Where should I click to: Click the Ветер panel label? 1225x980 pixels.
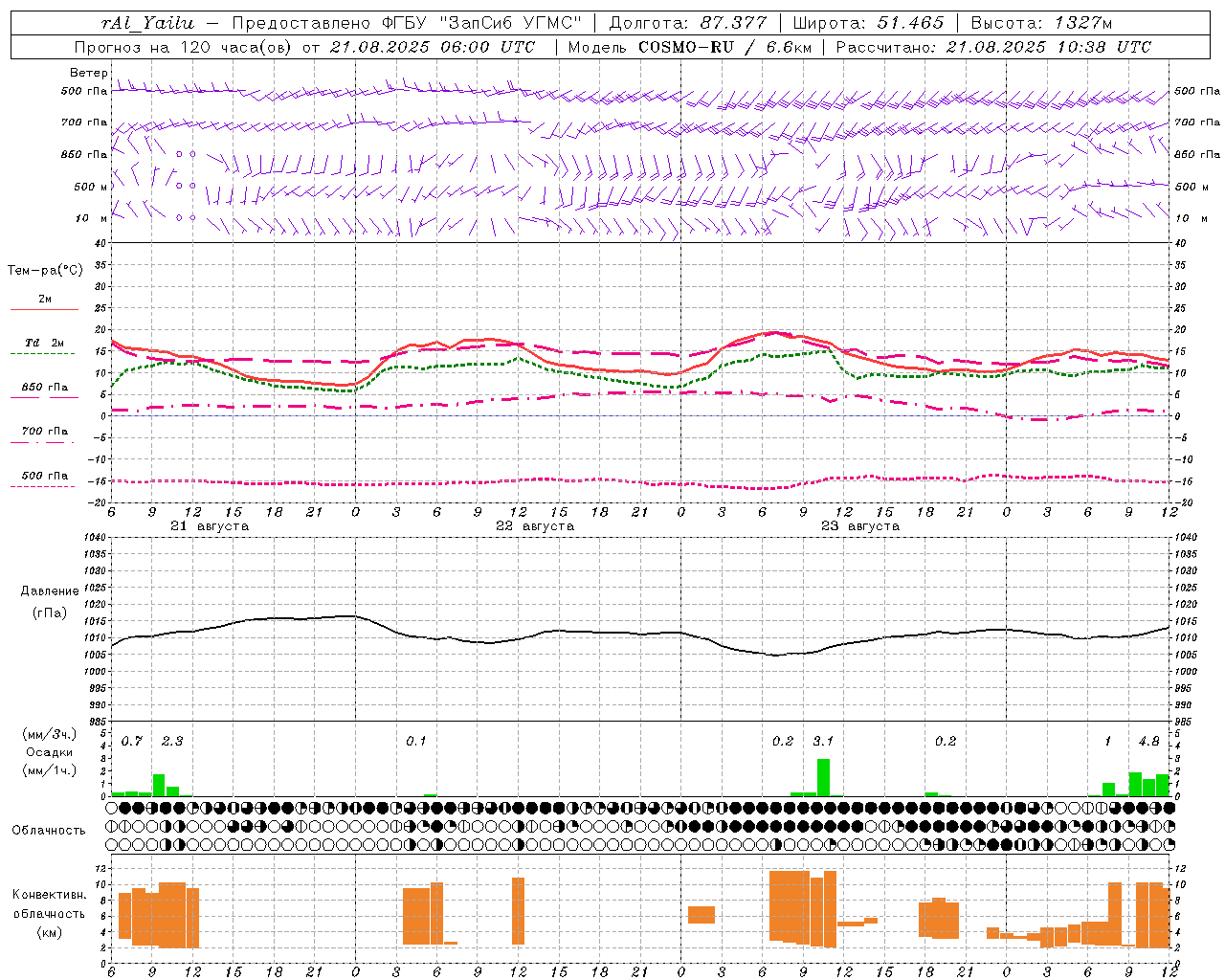click(x=88, y=73)
